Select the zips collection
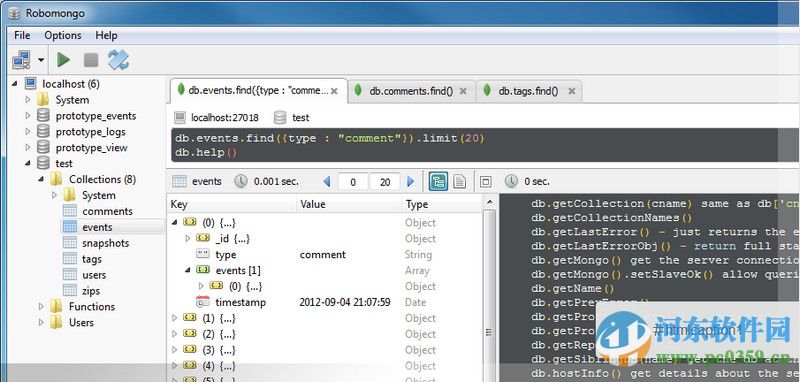The image size is (800, 382). click(x=91, y=291)
